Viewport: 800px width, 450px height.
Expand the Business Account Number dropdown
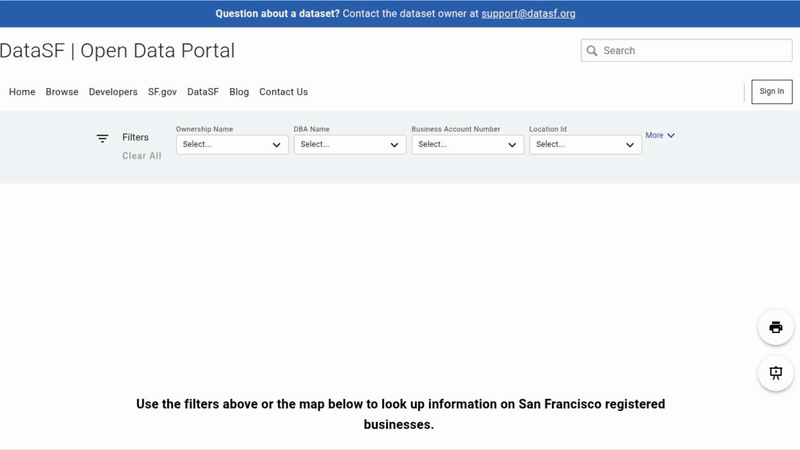467,144
